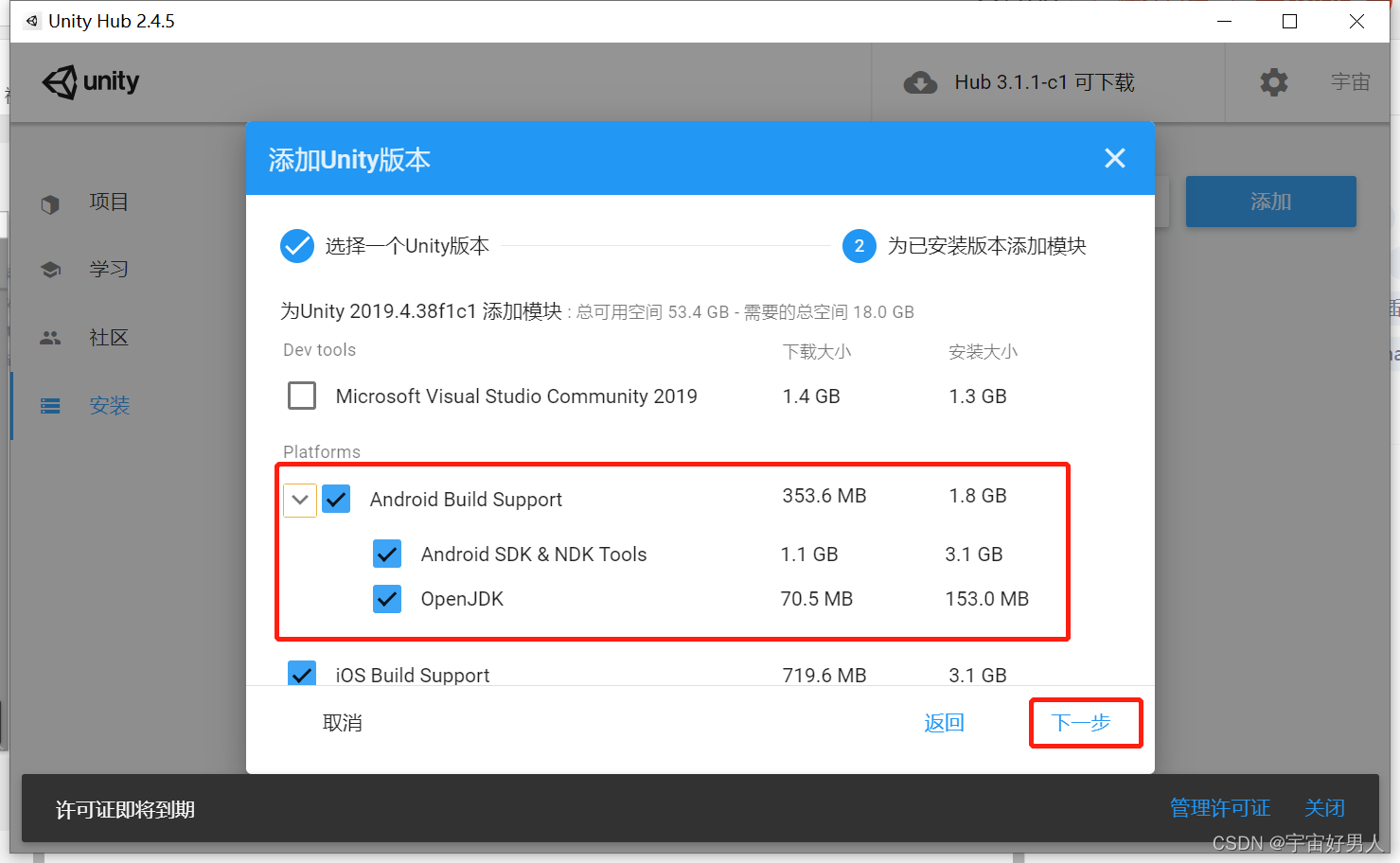Viewport: 1400px width, 863px height.
Task: Click iOS Build Support label
Action: [413, 675]
